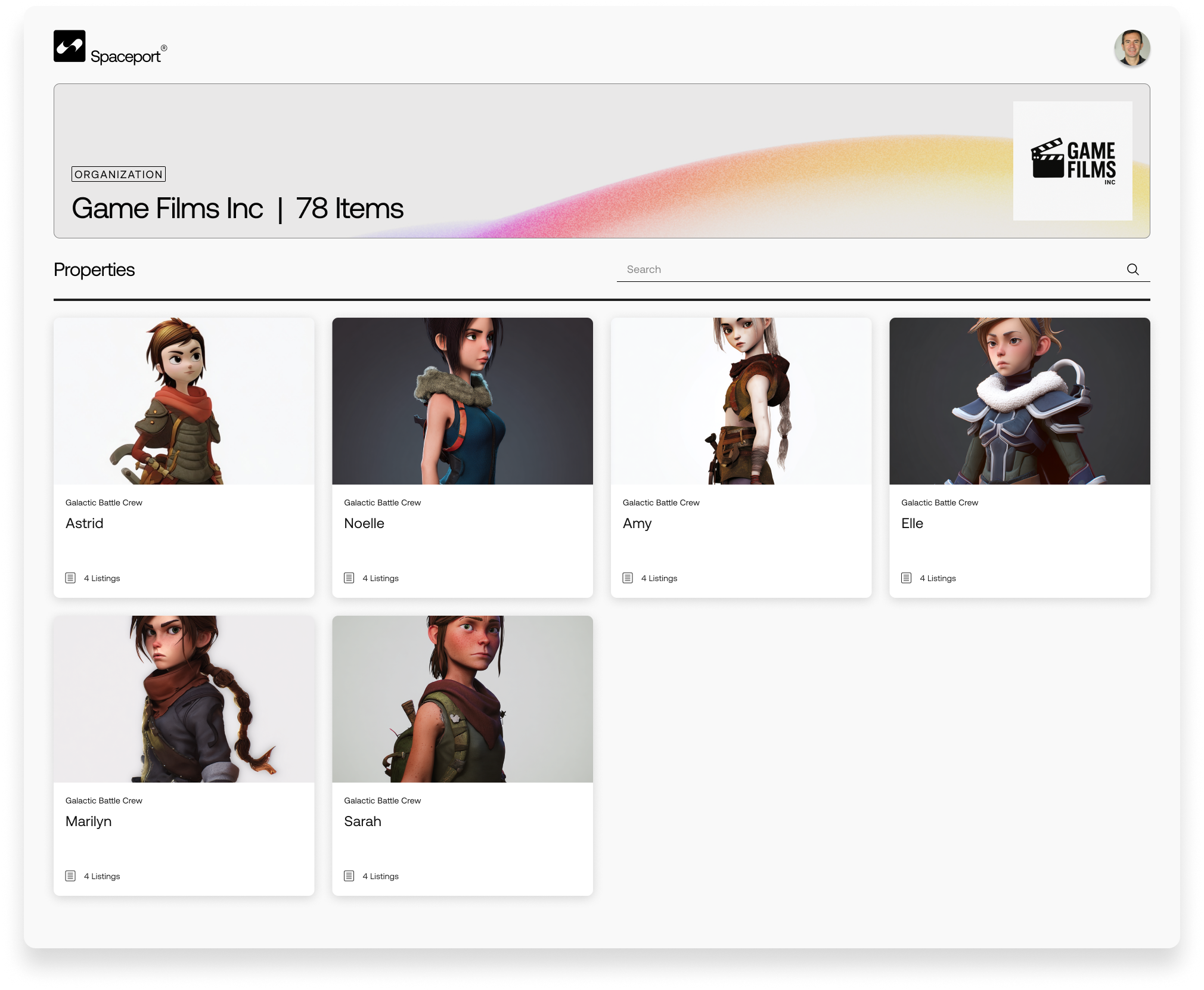Click listings icon on Marilyn card
The image size is (1204, 990).
tap(70, 876)
